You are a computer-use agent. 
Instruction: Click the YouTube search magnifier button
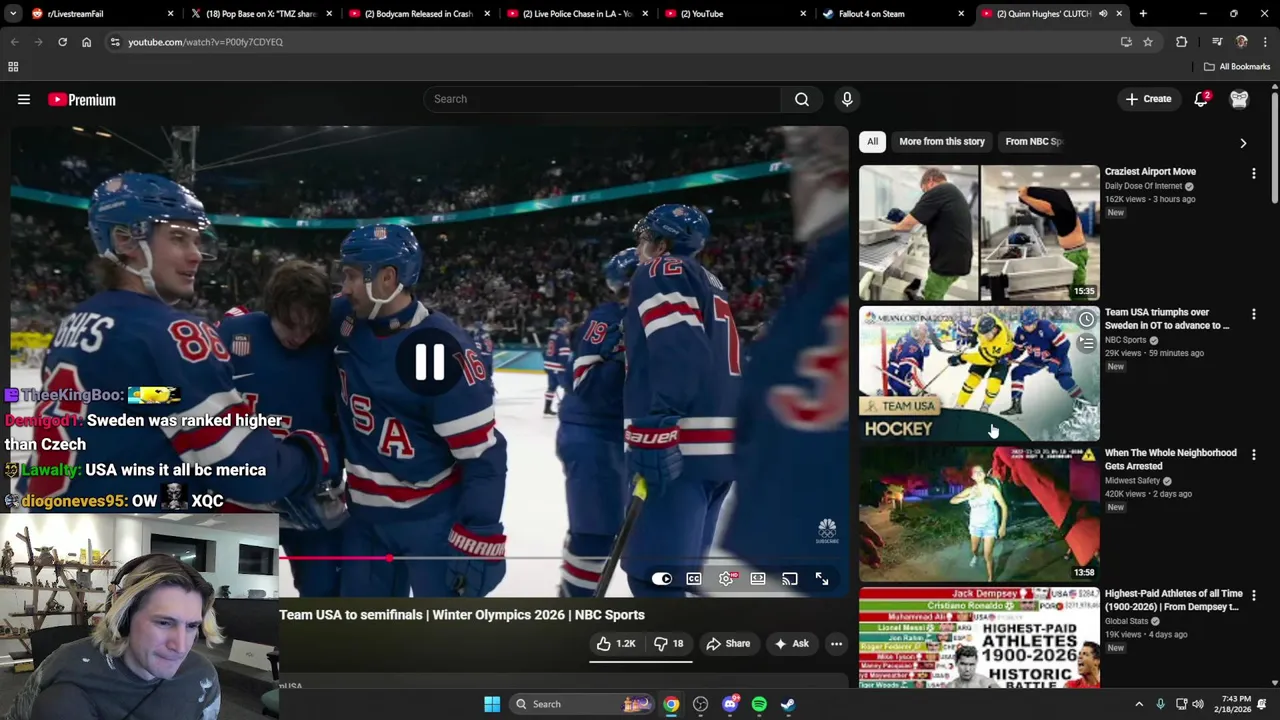tap(801, 99)
